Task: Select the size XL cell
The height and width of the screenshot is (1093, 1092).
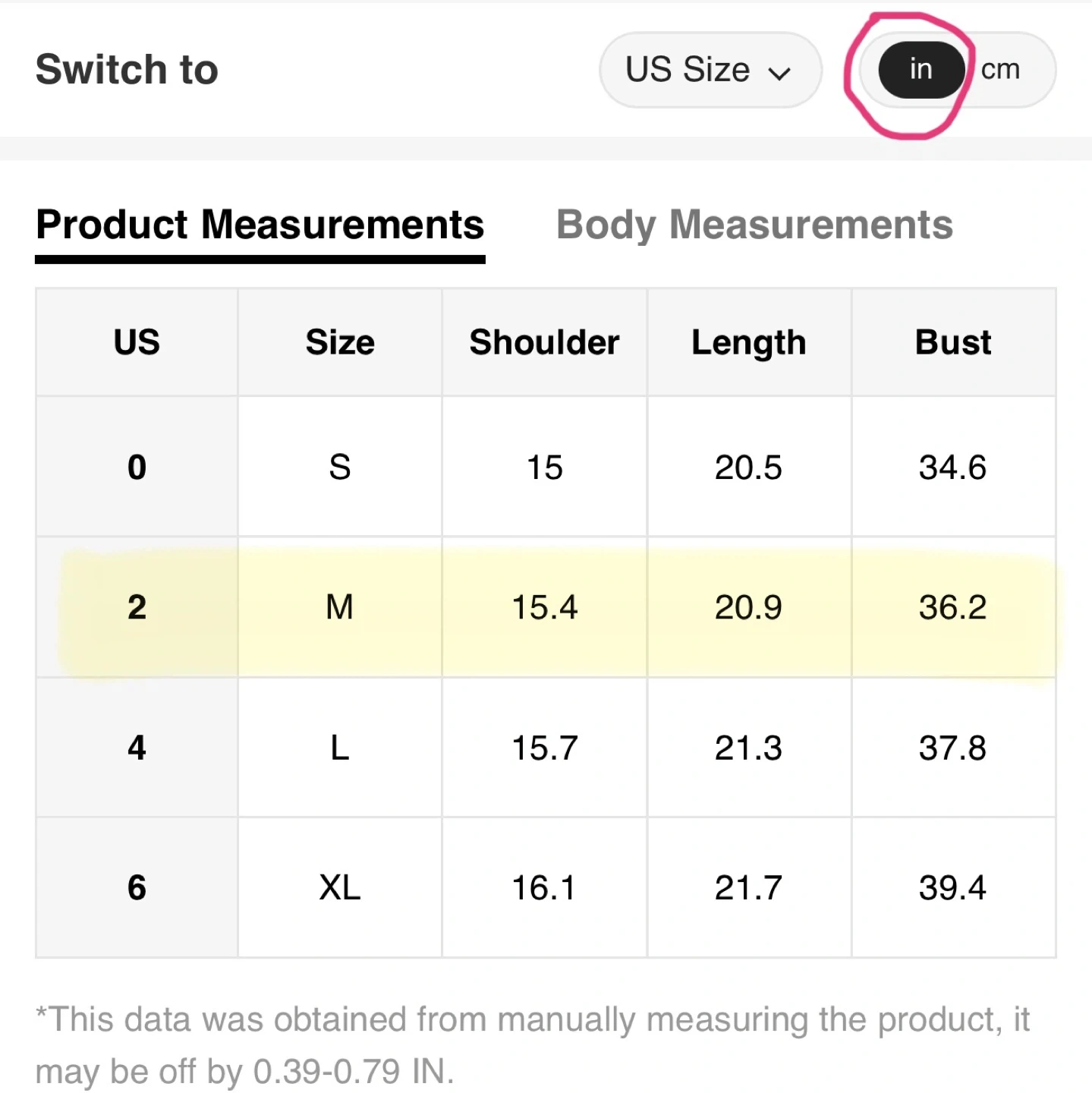Action: pyautogui.click(x=340, y=887)
